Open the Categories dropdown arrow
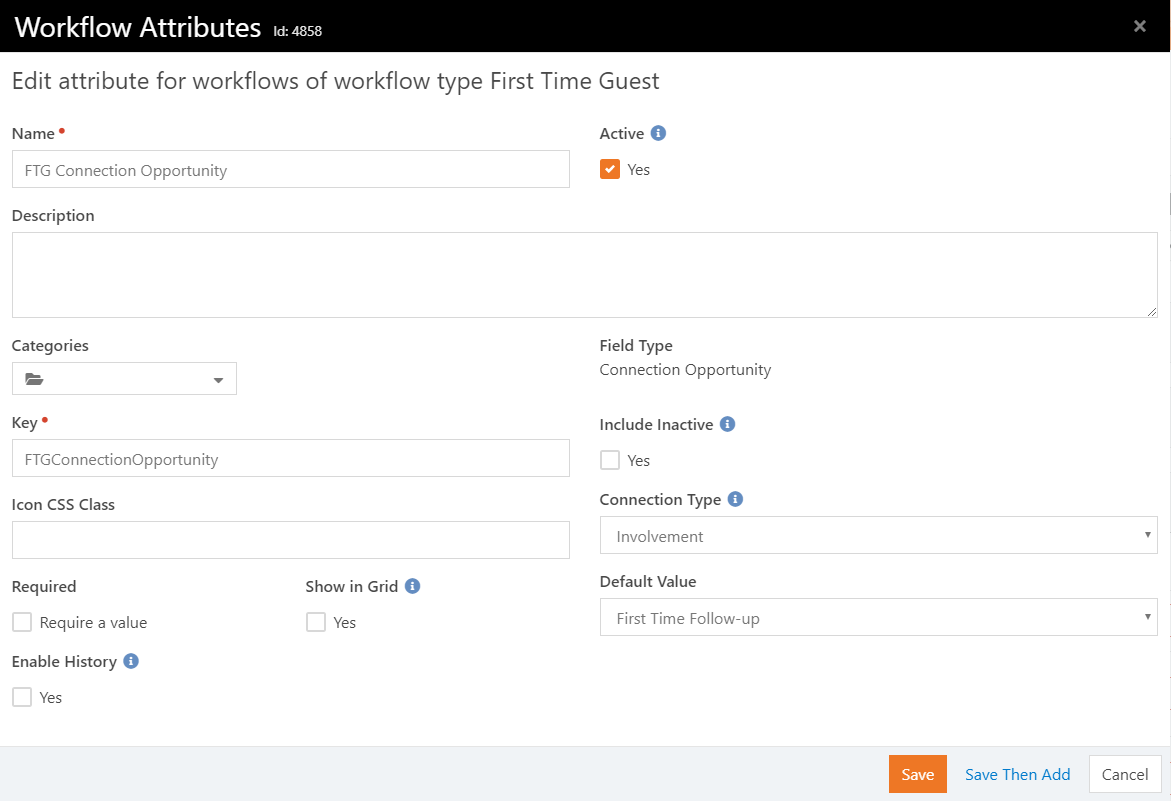 (x=218, y=380)
